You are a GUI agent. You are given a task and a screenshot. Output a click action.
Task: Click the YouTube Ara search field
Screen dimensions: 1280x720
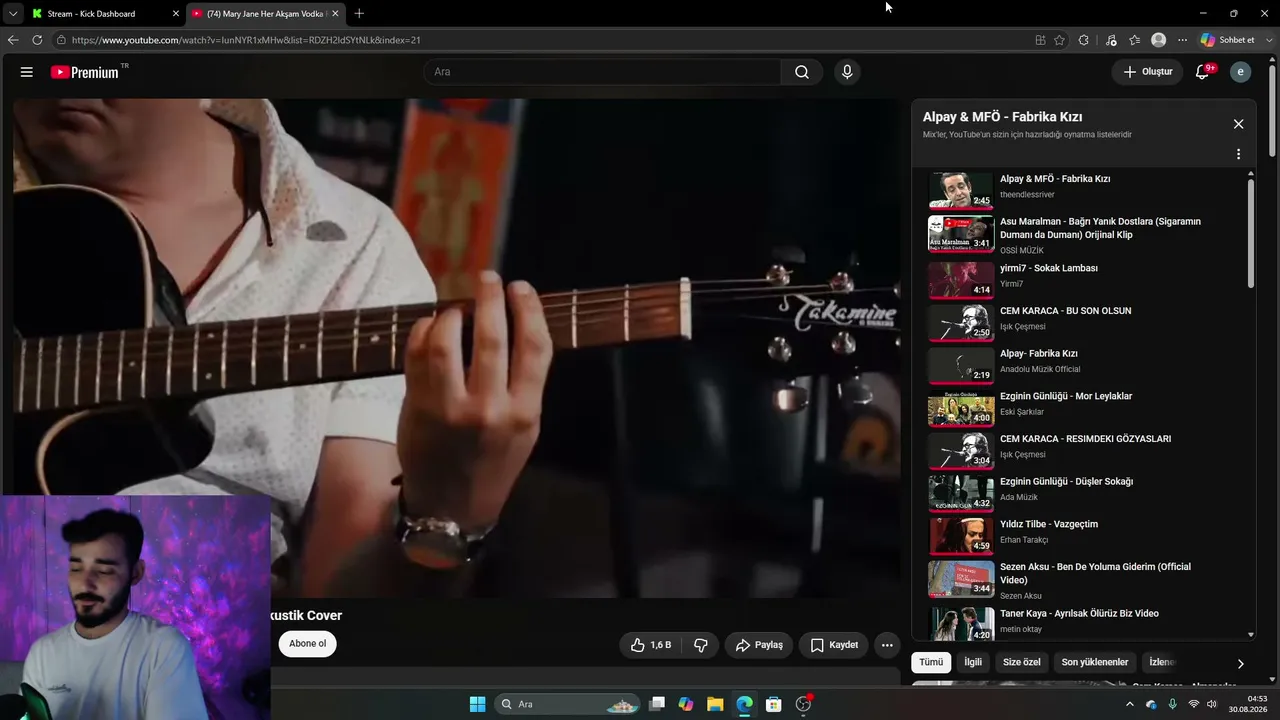tap(603, 72)
